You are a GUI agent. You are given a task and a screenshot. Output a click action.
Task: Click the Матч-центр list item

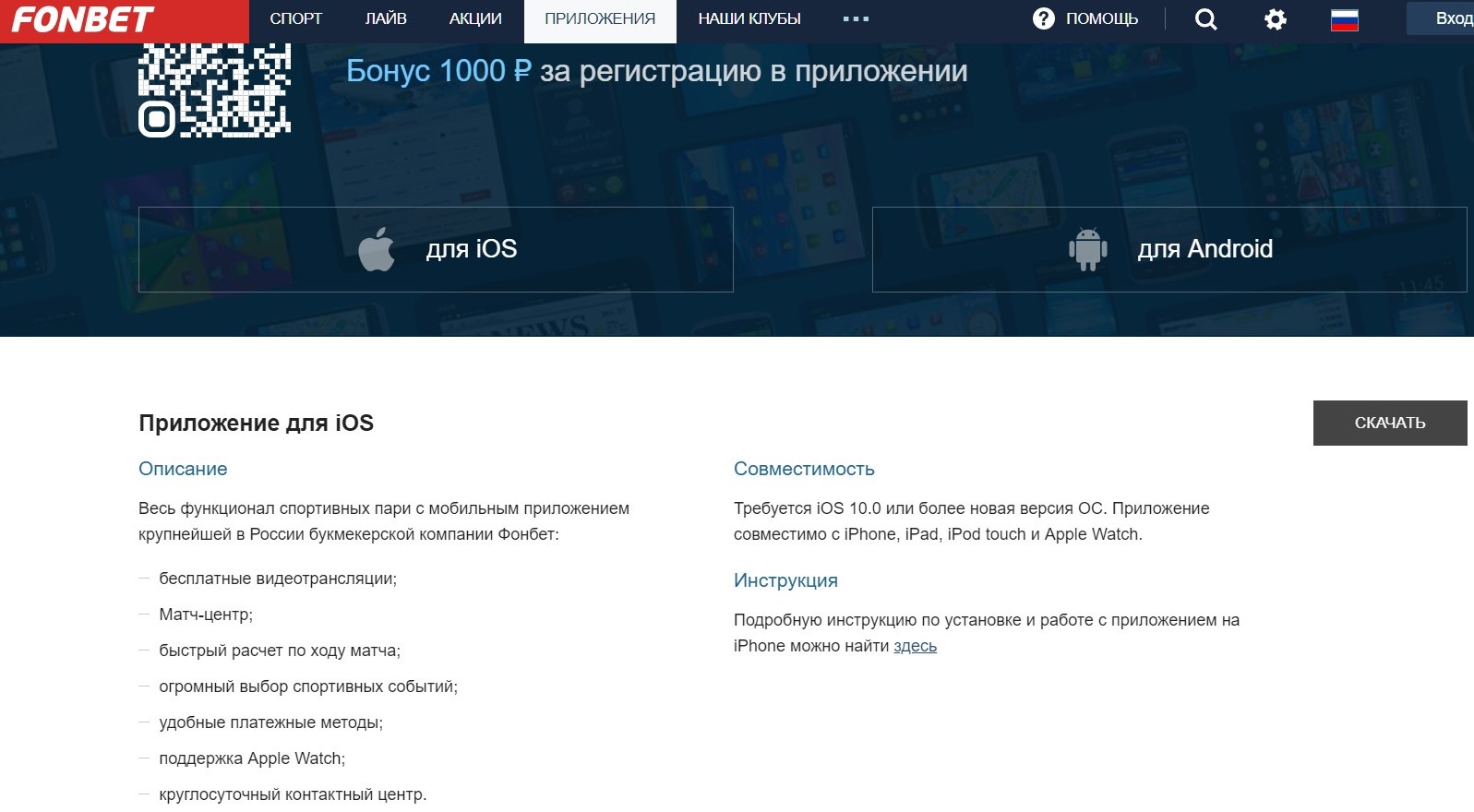point(206,615)
